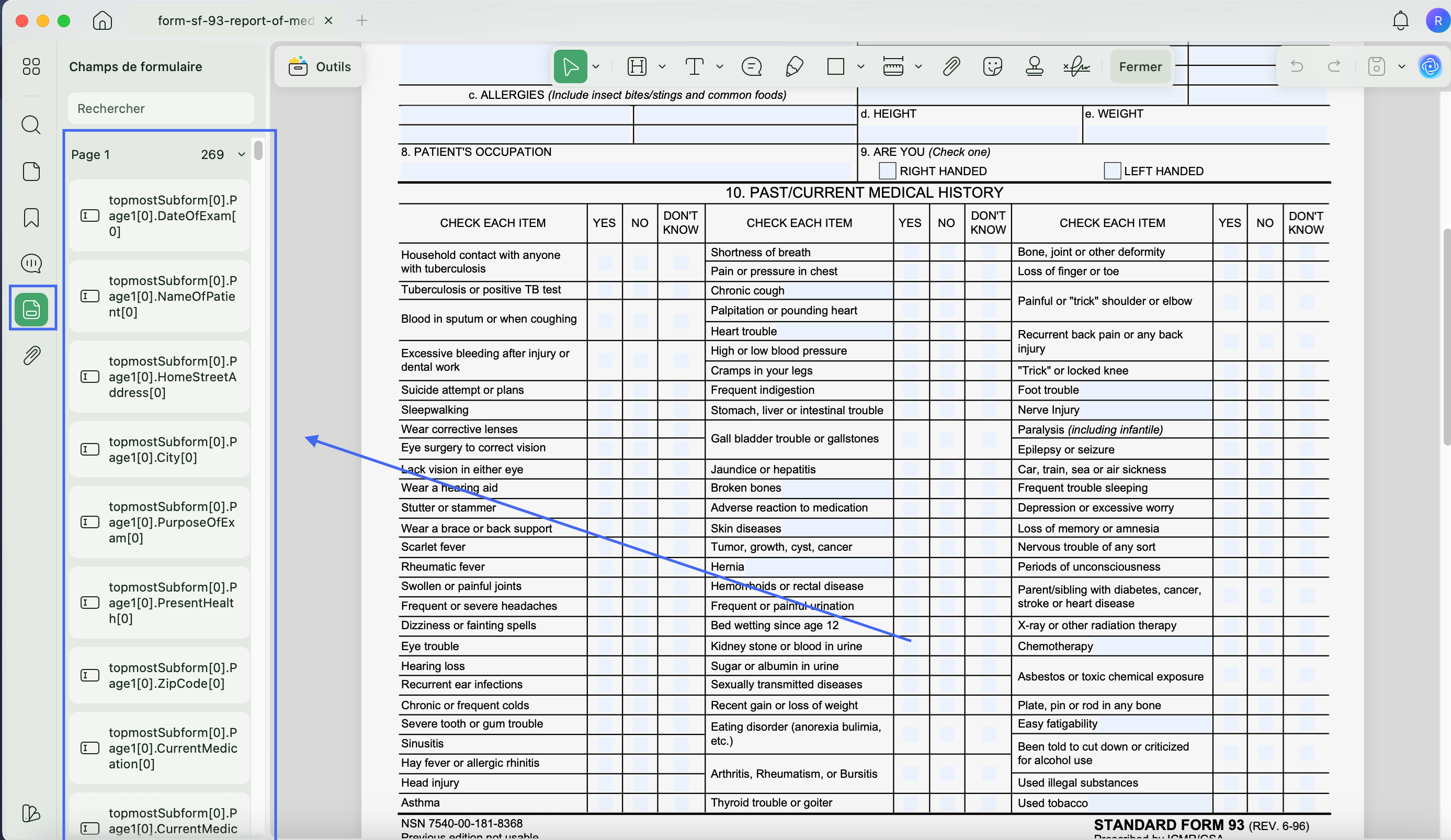The height and width of the screenshot is (840, 1451).
Task: Check YES for Shortness of breath
Action: pos(910,252)
